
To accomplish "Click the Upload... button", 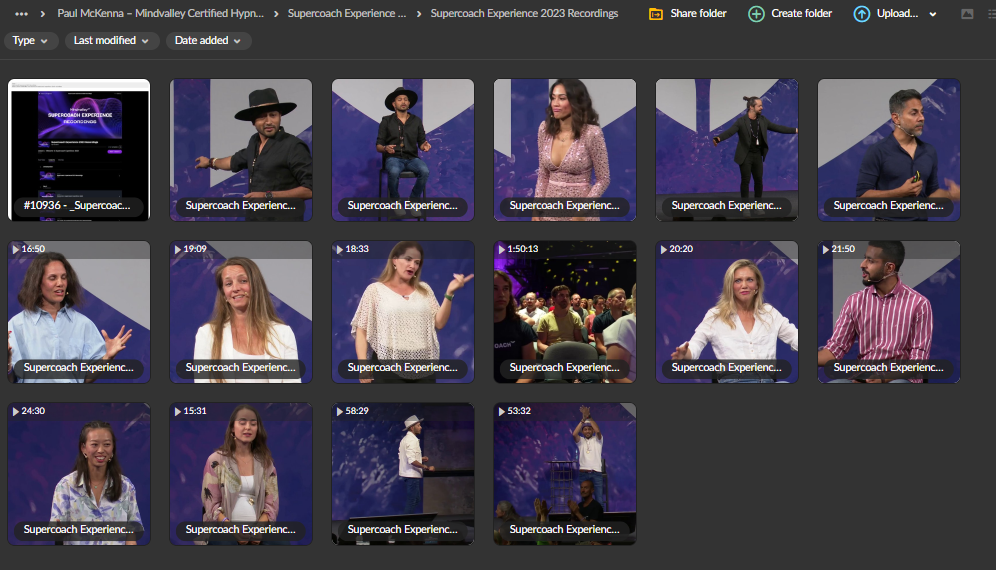I will coord(886,13).
